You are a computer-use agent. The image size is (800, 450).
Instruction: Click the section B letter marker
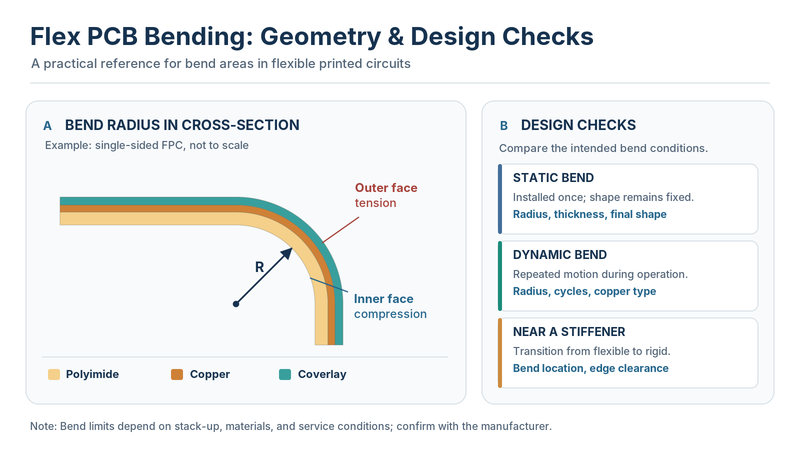504,126
